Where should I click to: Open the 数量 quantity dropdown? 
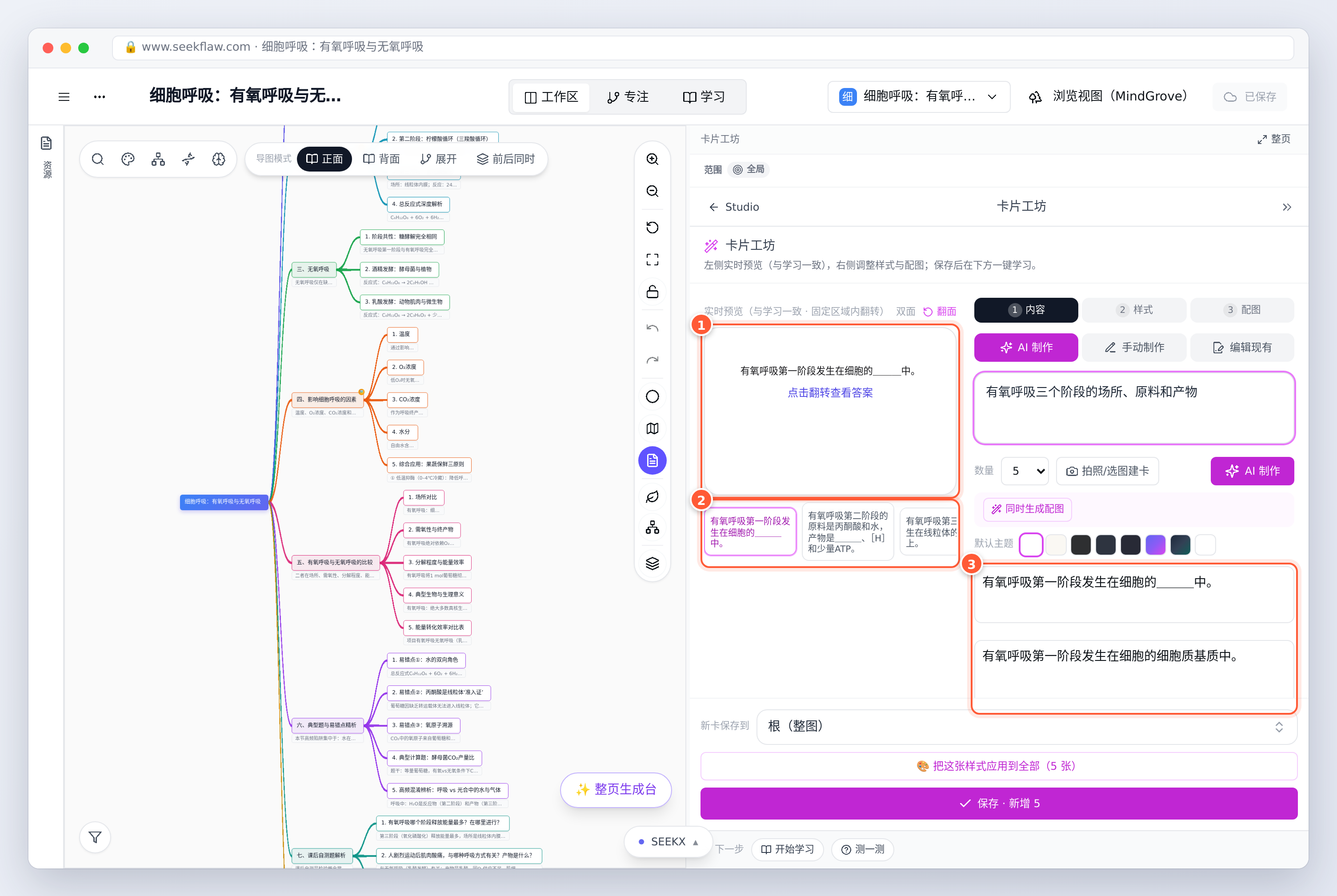point(1025,471)
